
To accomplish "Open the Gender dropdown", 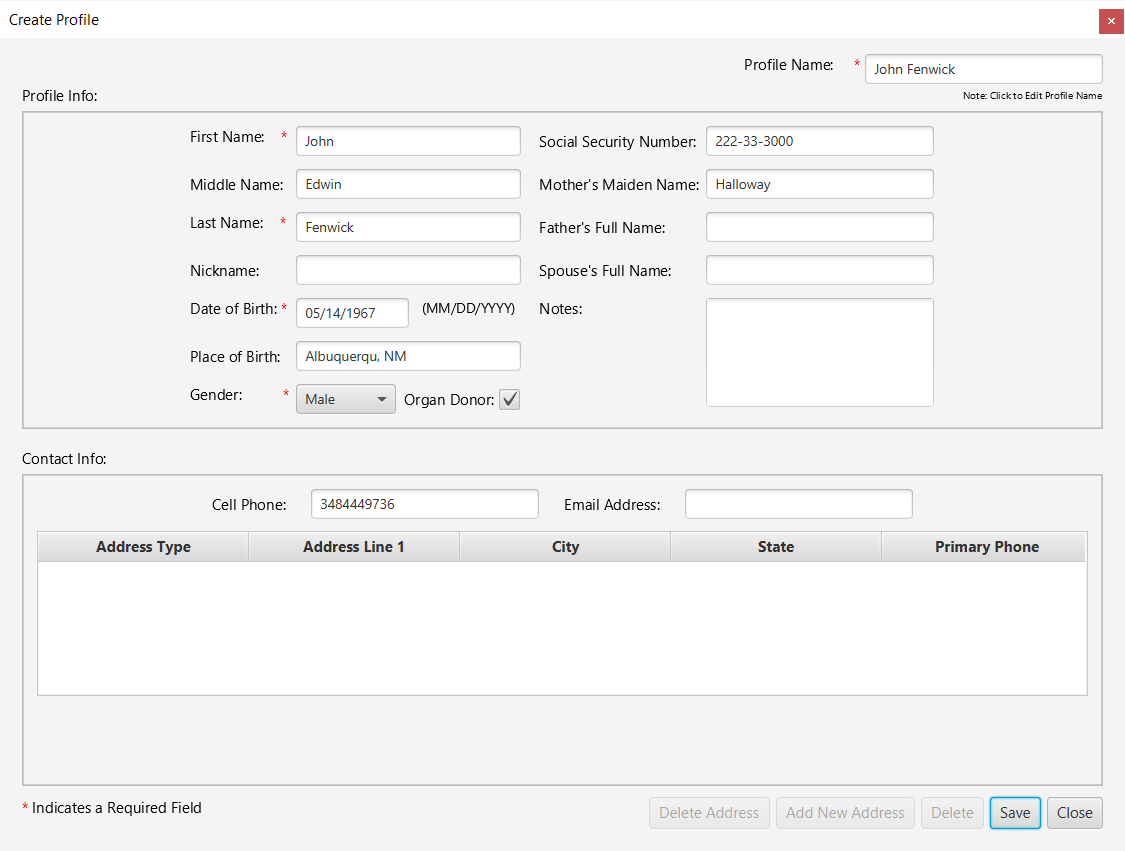I will pyautogui.click(x=345, y=398).
